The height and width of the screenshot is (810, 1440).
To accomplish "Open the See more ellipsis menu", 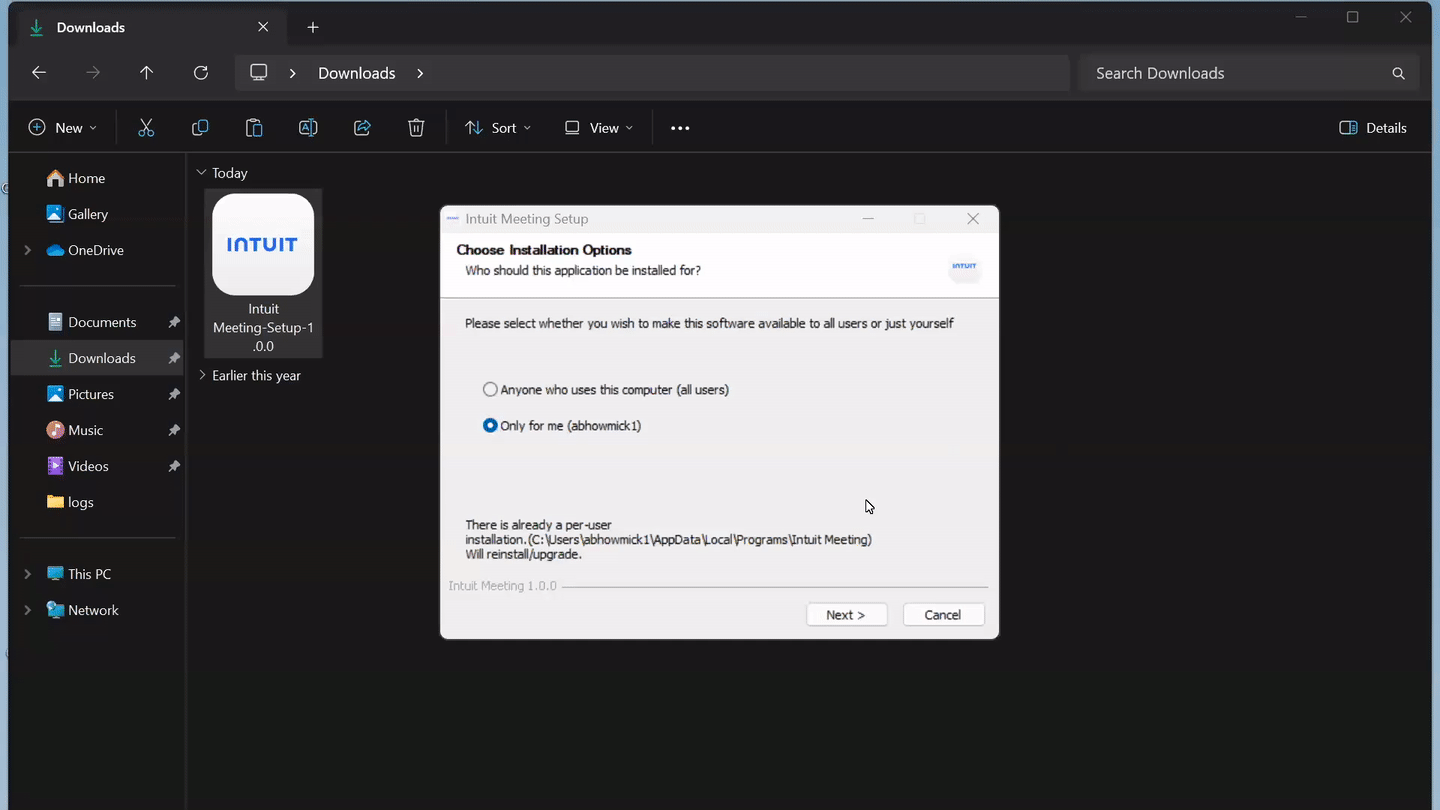I will pyautogui.click(x=680, y=128).
